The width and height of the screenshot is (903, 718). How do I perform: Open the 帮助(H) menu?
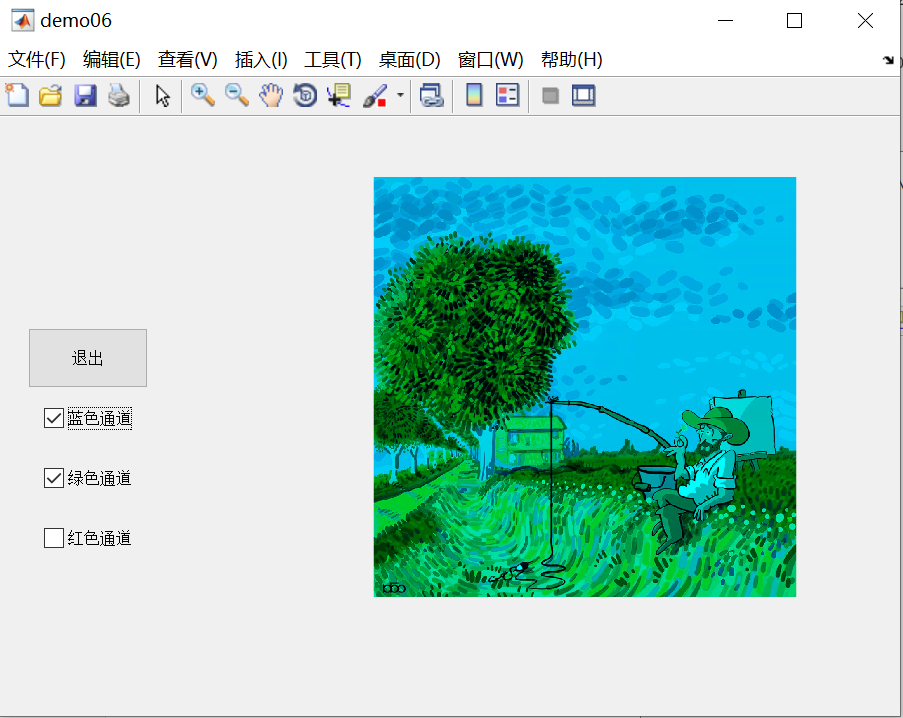572,60
